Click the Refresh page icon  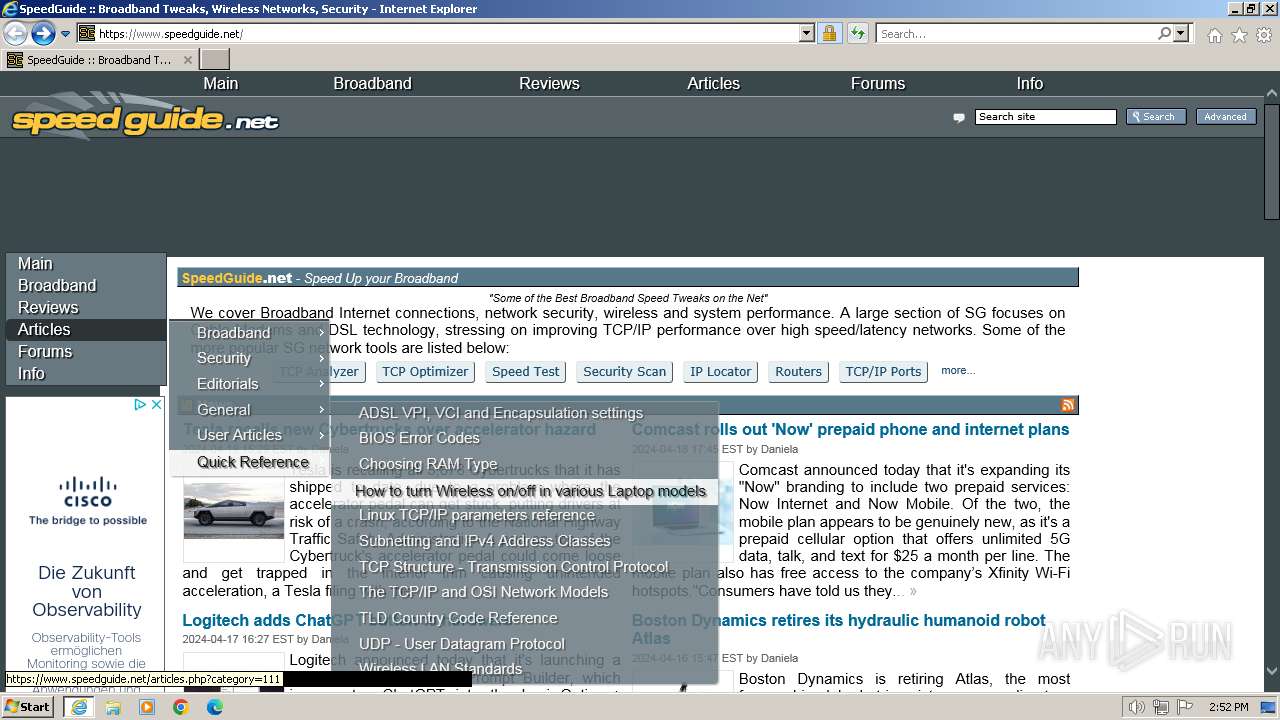tap(857, 33)
